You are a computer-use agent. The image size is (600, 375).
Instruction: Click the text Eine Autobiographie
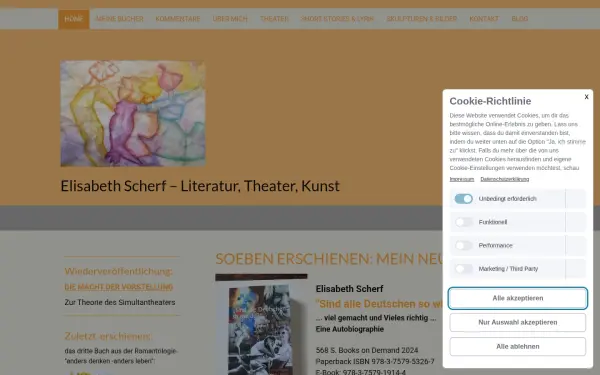click(350, 329)
